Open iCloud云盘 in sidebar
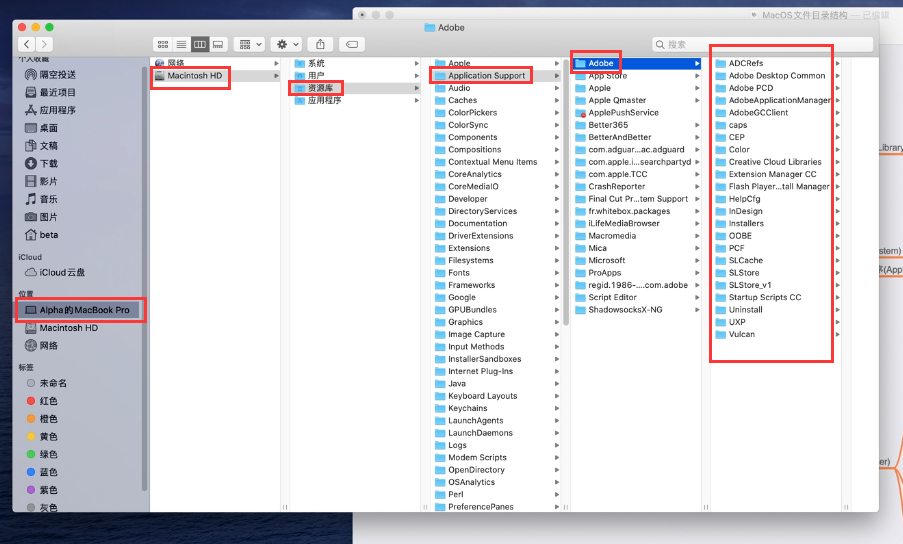Screen dimensions: 903x544 pos(55,272)
